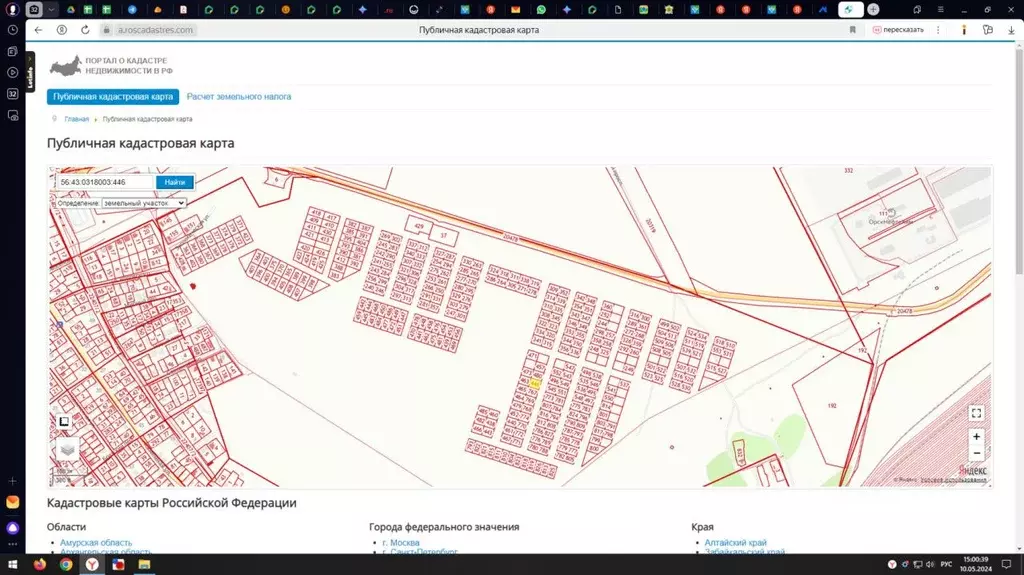Click the Найти search button
The width and height of the screenshot is (1024, 575).
pos(174,182)
